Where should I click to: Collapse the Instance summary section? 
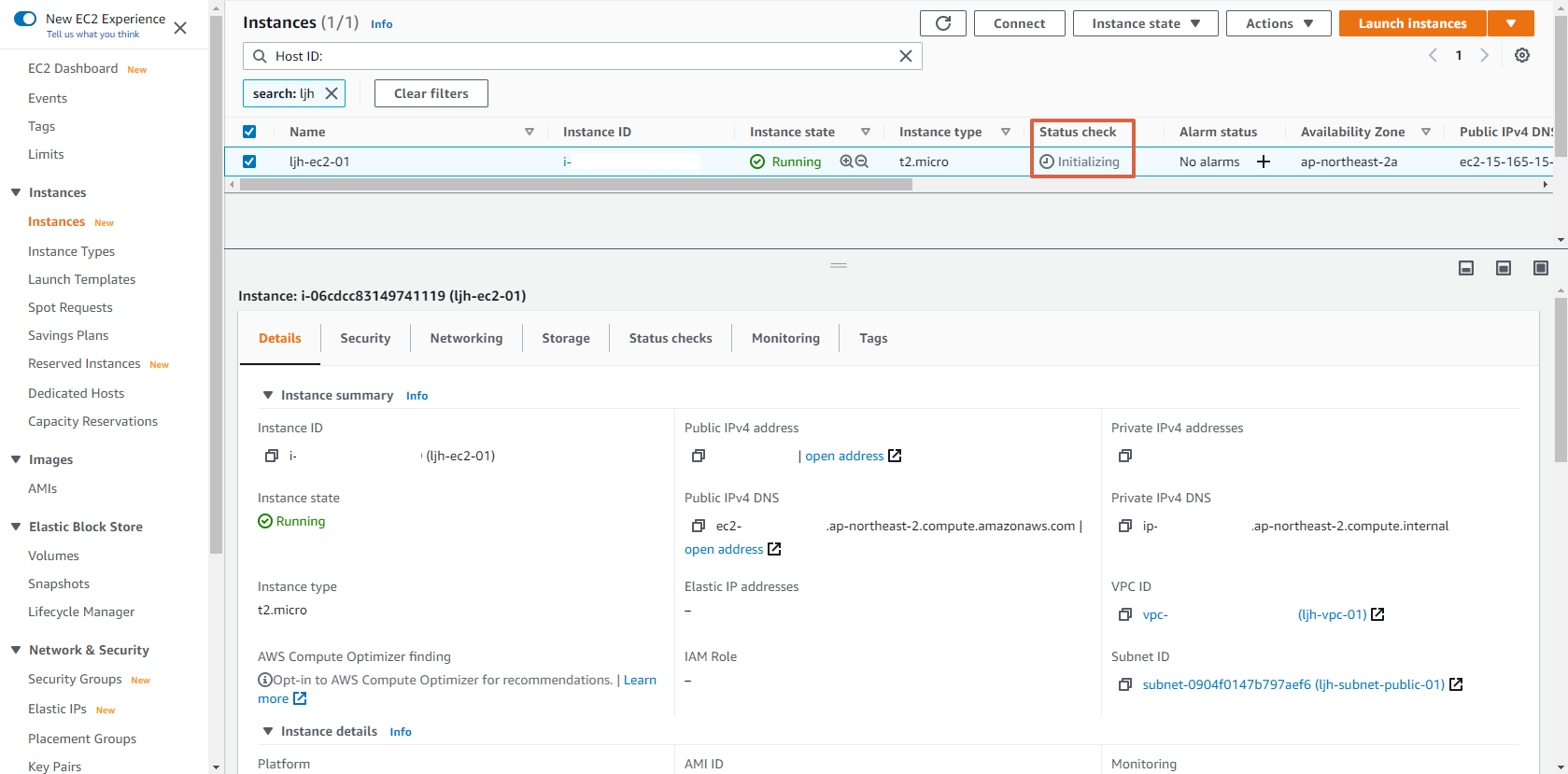[x=268, y=395]
